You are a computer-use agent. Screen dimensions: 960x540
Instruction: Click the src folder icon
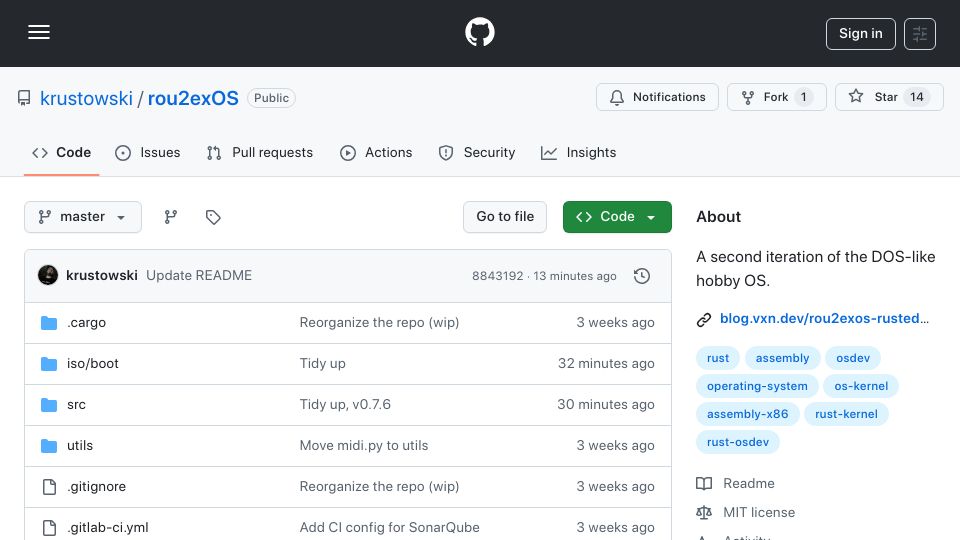(49, 405)
